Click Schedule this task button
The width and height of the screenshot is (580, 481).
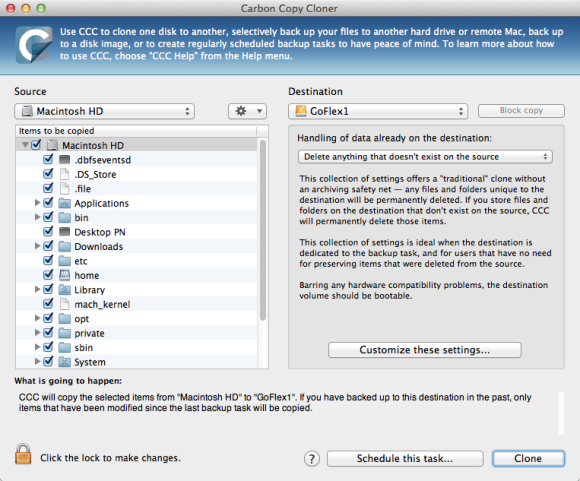point(405,458)
